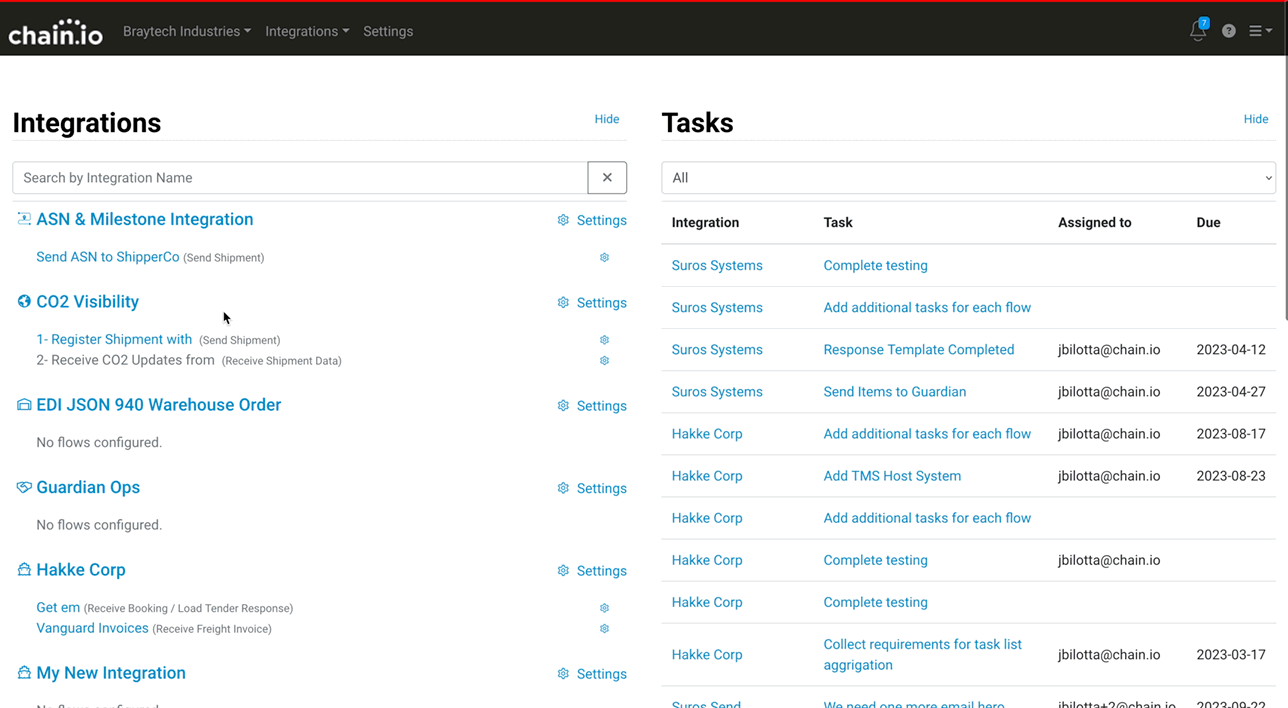Click the chain.io logo

pyautogui.click(x=55, y=32)
